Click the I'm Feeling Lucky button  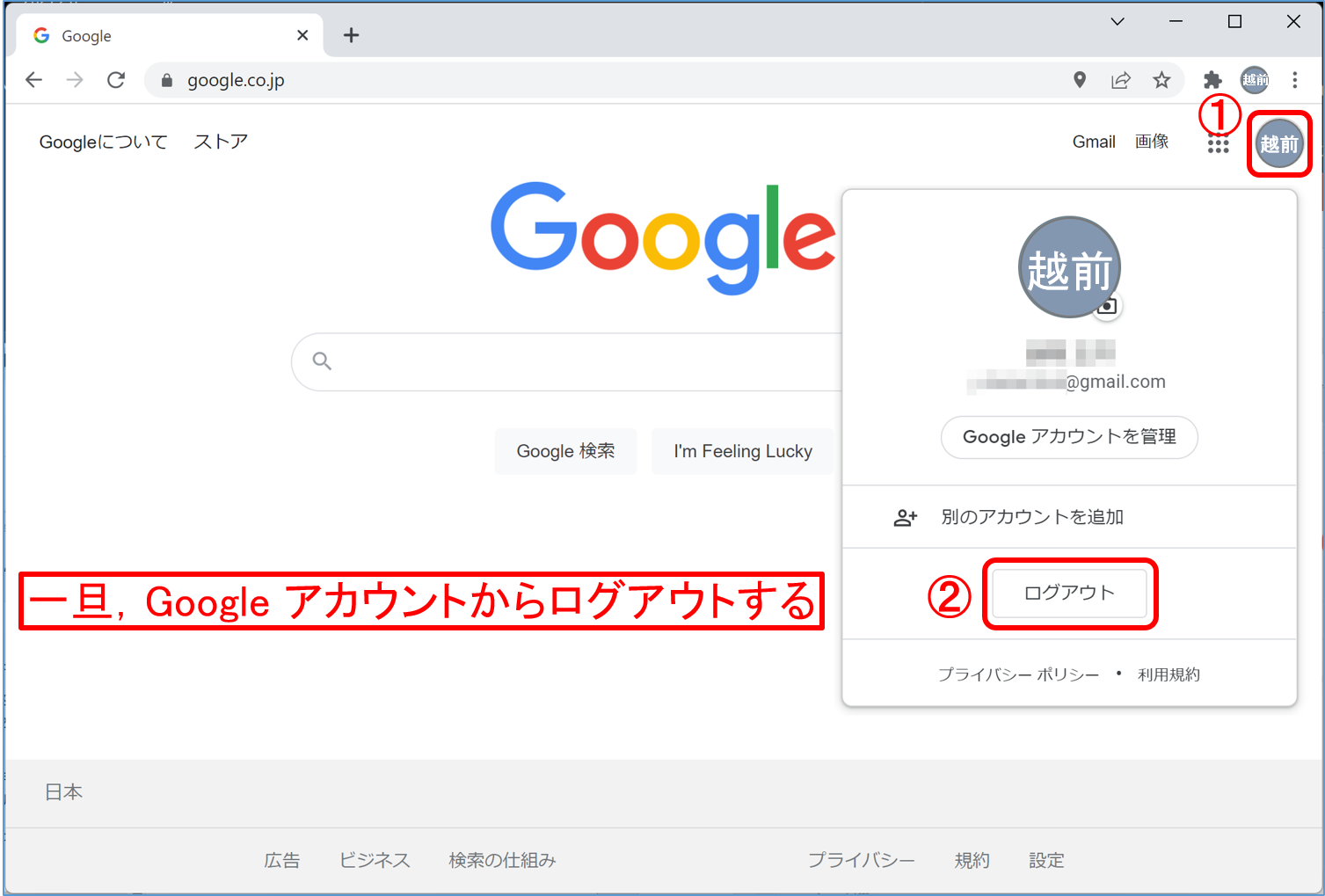point(743,451)
